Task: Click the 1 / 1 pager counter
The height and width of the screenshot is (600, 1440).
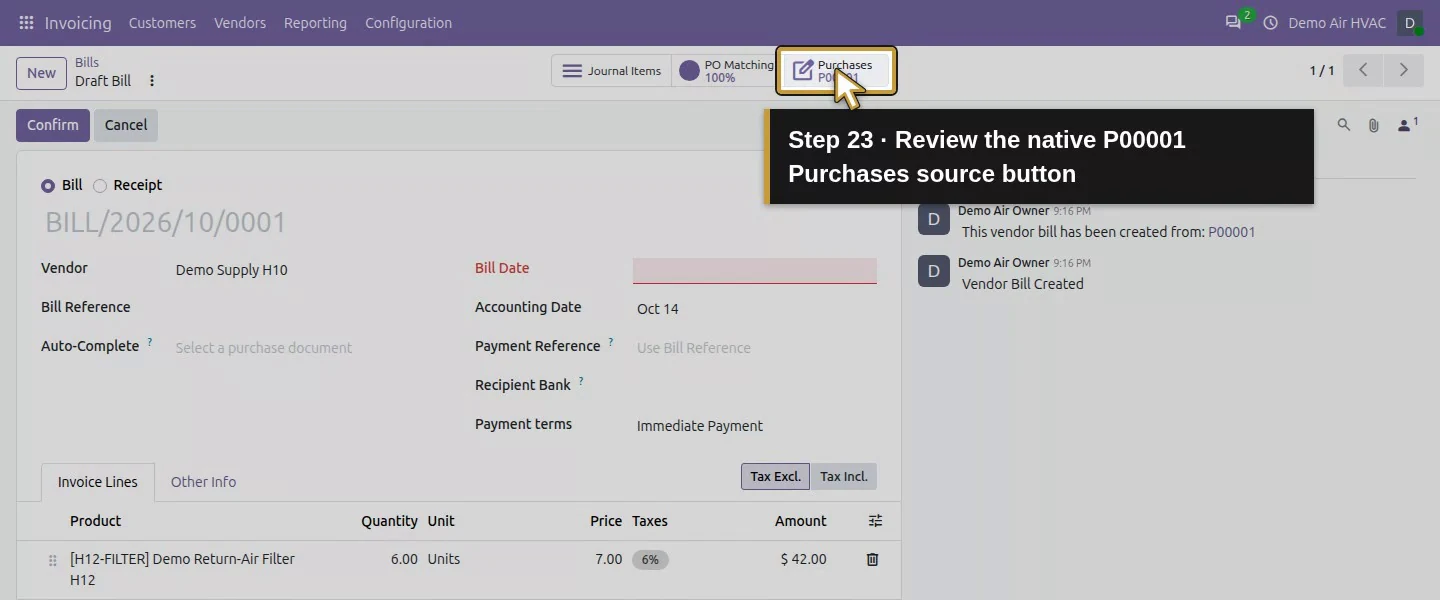Action: 1322,70
